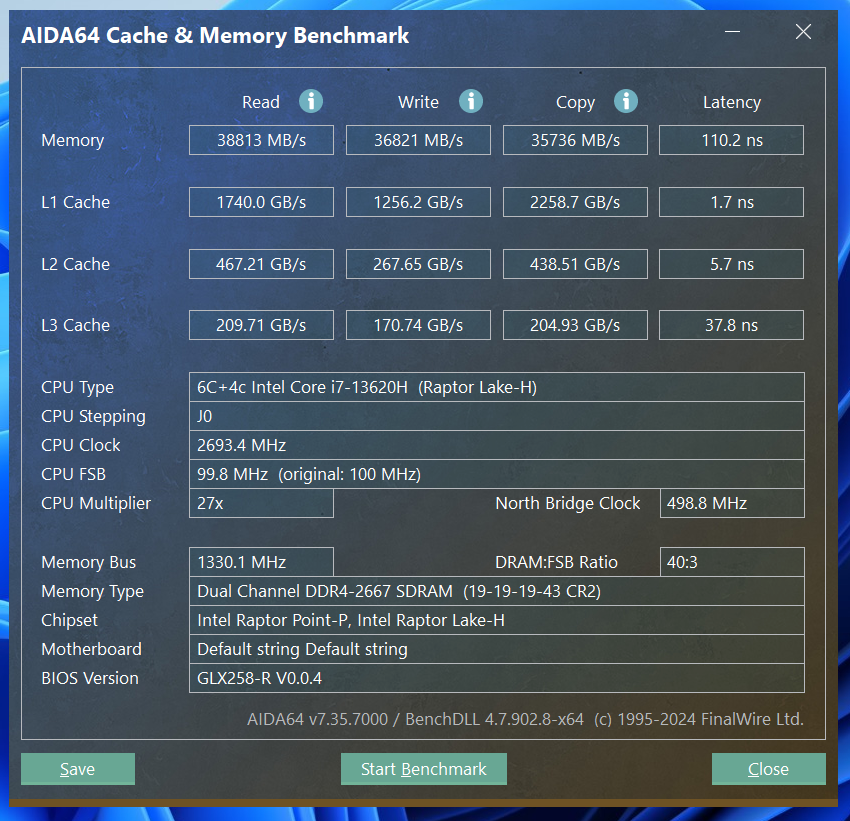Click the Memory Type description field

(497, 591)
